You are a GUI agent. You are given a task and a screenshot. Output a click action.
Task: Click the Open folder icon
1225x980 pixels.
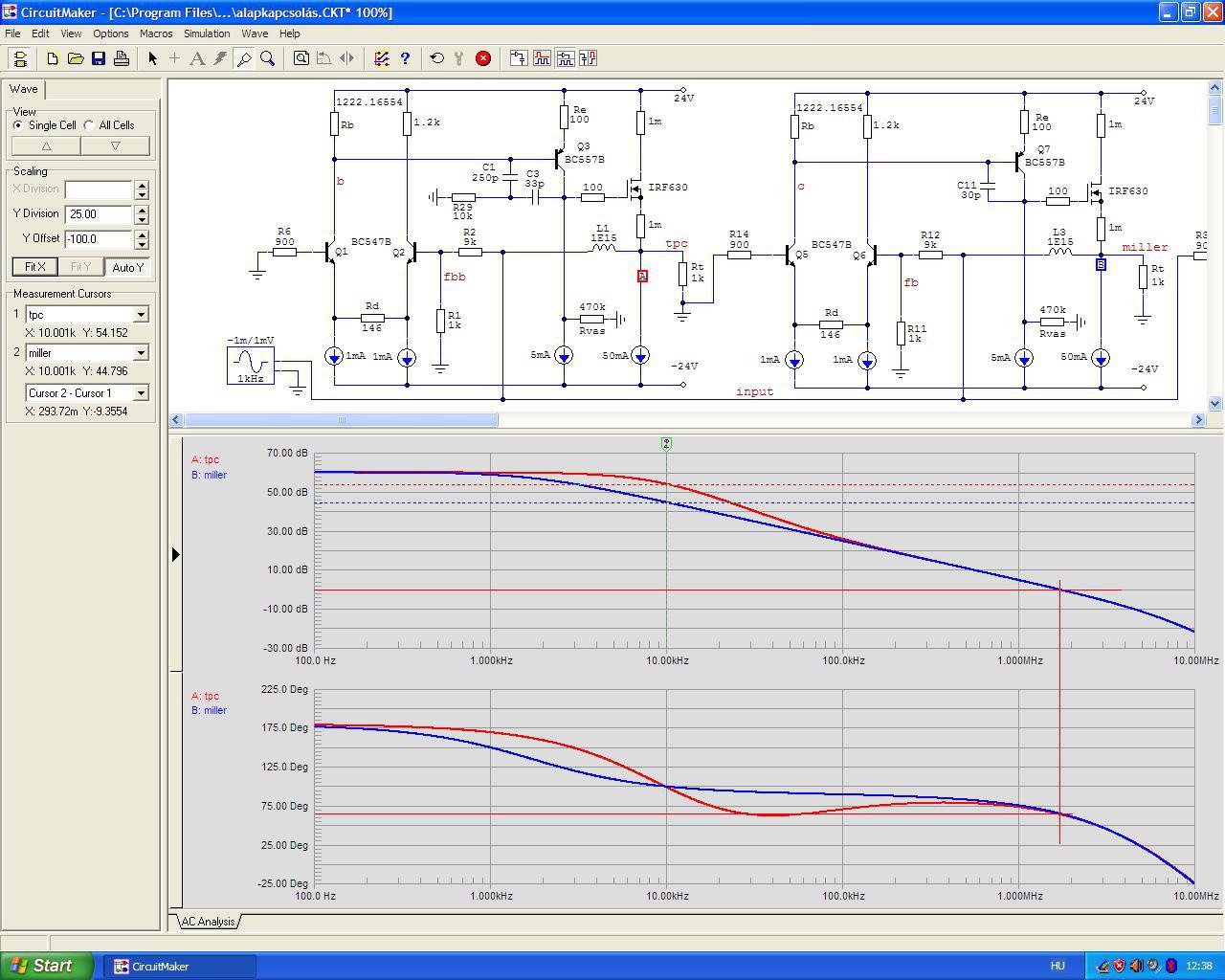click(x=76, y=58)
